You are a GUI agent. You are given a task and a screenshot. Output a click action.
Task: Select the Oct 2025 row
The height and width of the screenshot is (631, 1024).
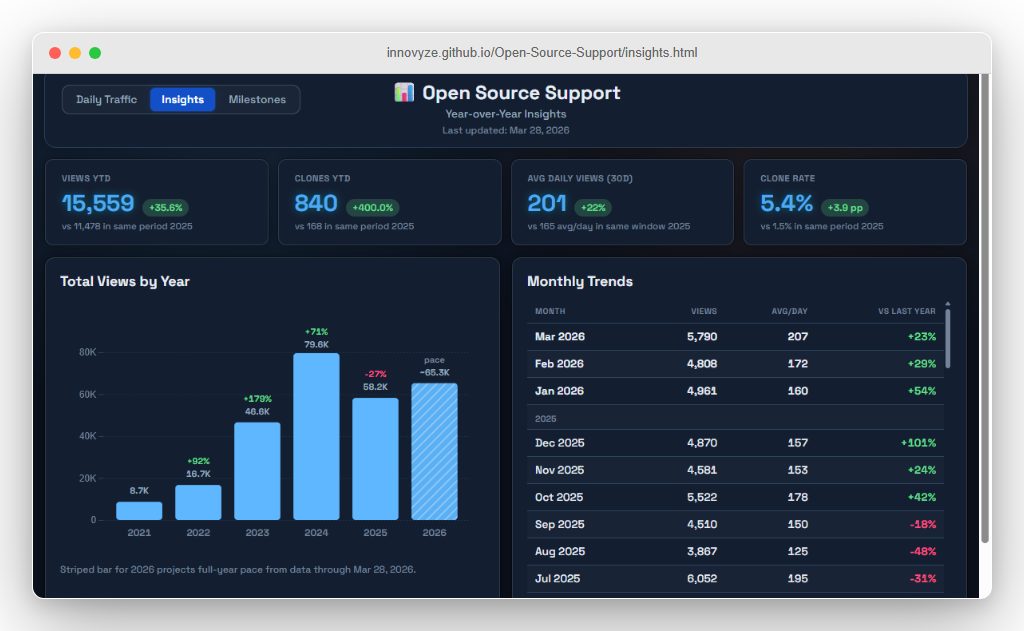click(x=735, y=497)
